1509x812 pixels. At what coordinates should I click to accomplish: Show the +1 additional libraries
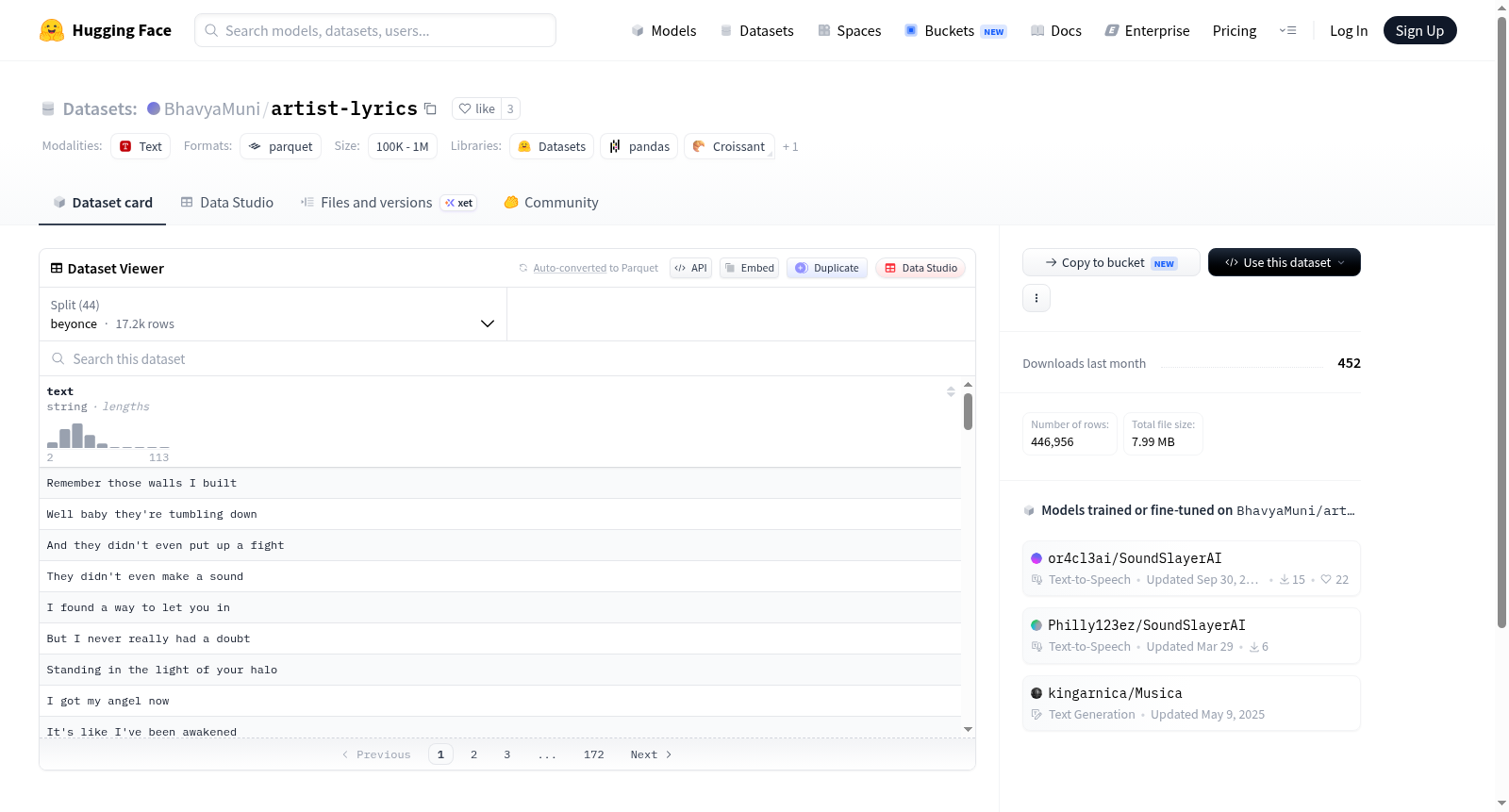point(790,146)
